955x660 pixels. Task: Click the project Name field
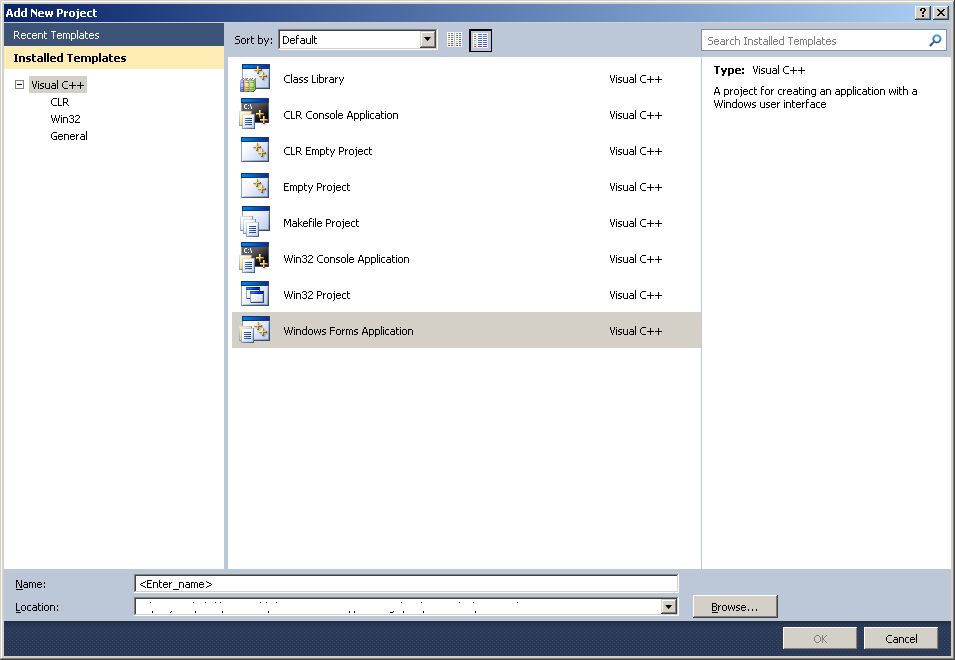tap(406, 583)
